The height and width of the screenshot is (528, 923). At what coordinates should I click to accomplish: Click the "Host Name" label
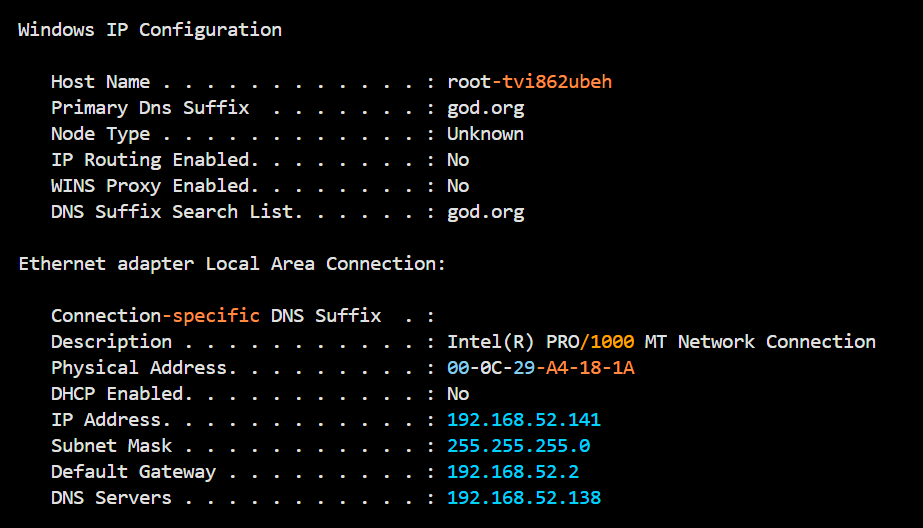tap(100, 82)
